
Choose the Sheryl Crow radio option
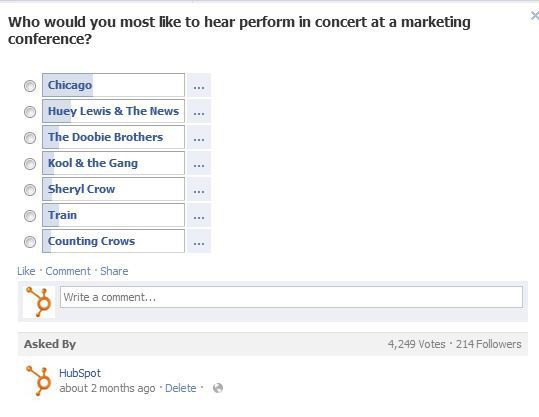click(x=30, y=190)
